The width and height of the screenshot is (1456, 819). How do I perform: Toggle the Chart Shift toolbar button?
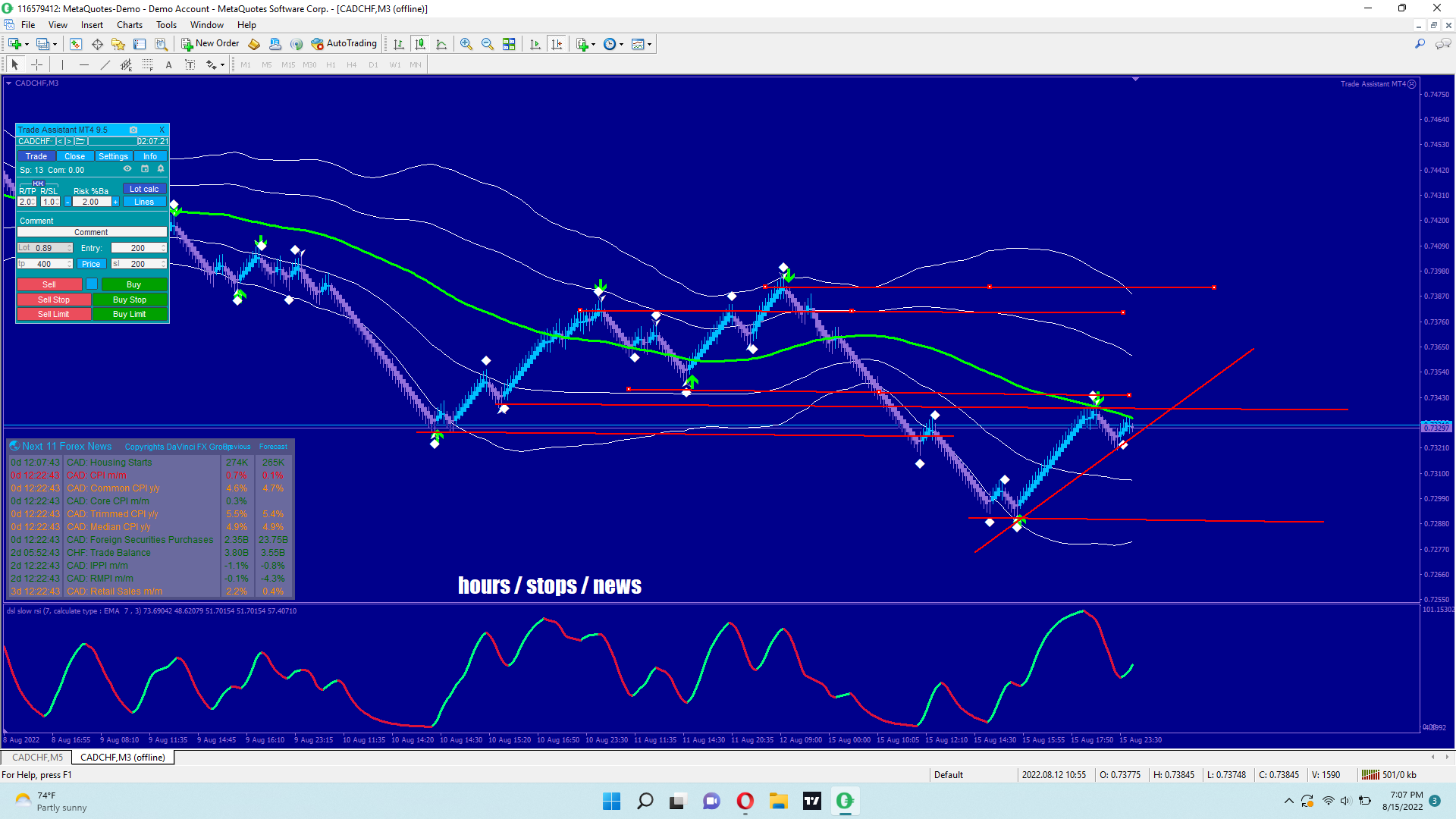click(557, 44)
